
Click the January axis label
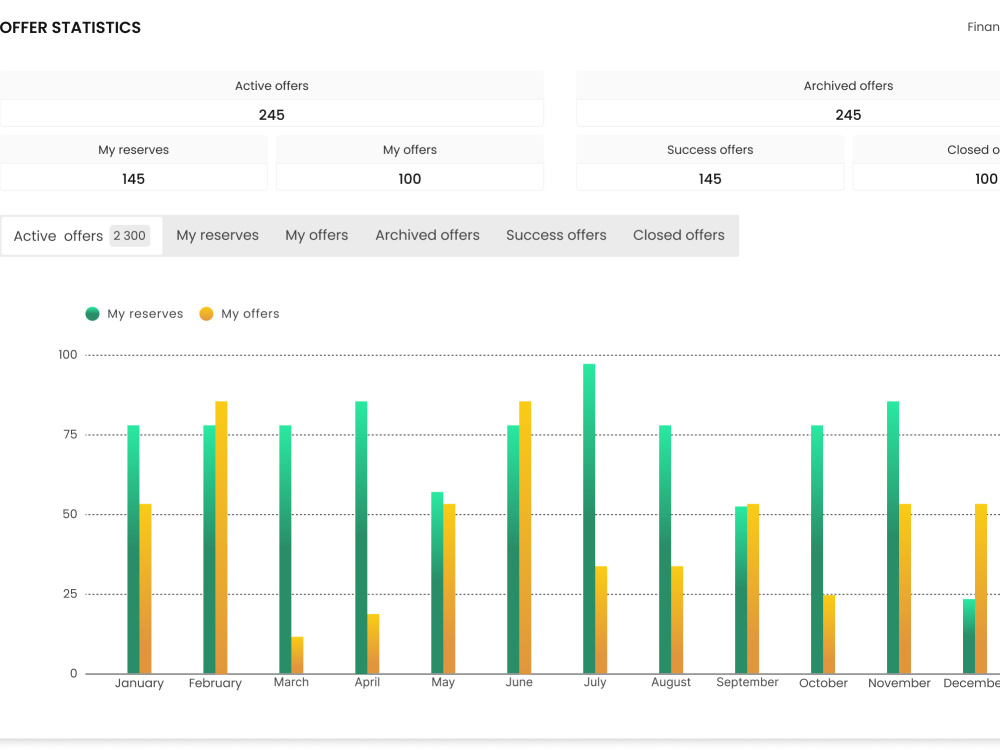[139, 683]
